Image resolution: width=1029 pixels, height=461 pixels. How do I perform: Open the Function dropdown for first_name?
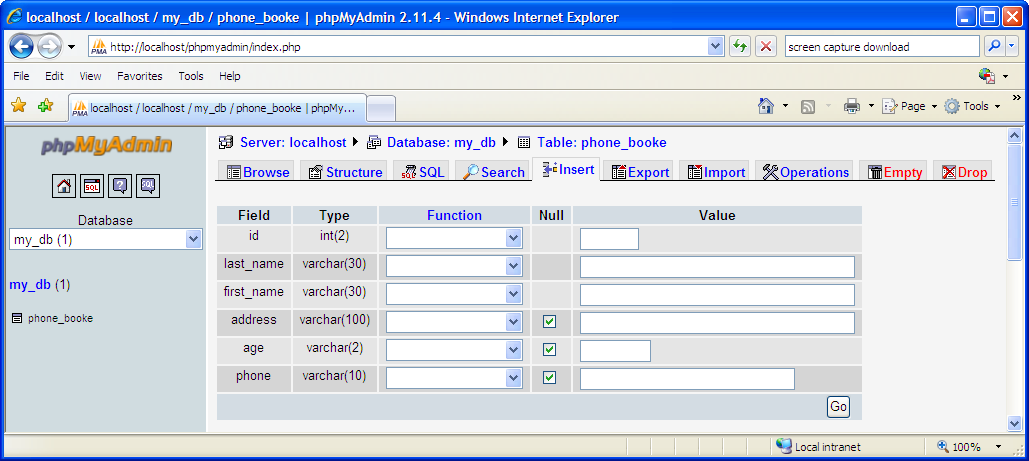(454, 294)
